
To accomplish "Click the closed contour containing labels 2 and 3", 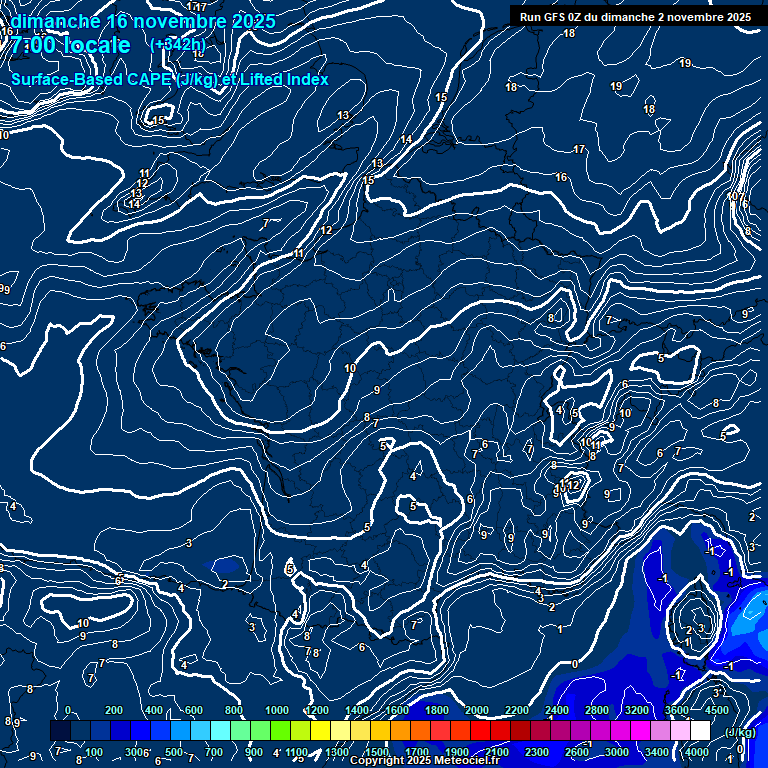I will pyautogui.click(x=694, y=620).
